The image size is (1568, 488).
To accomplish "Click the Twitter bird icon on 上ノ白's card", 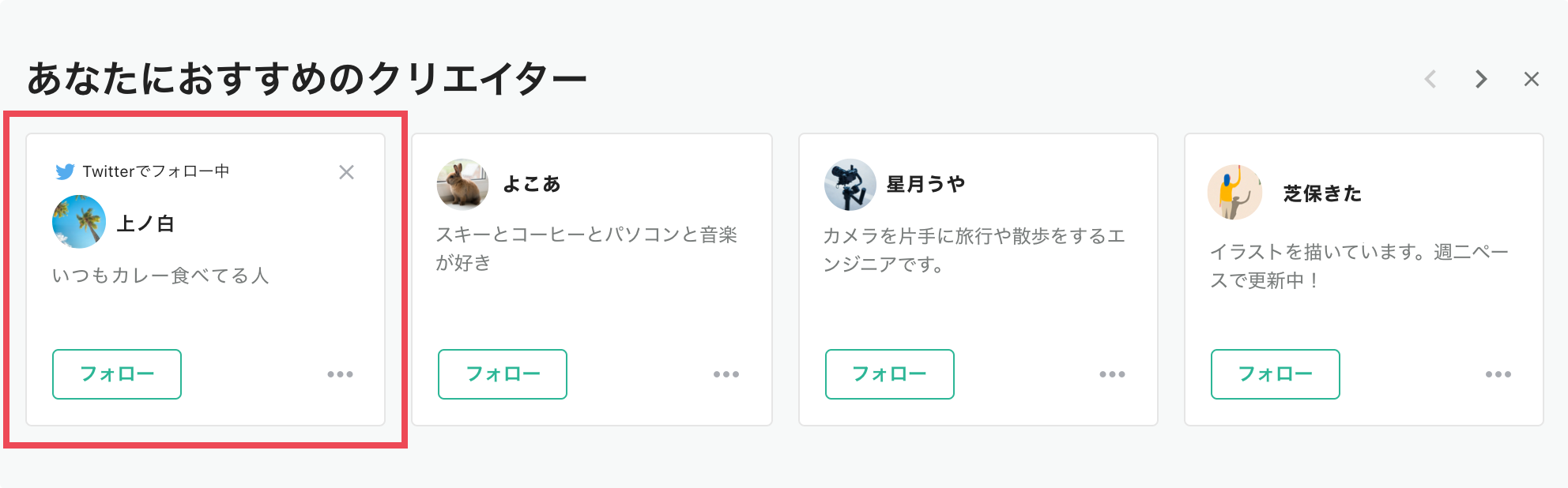I will tap(65, 171).
